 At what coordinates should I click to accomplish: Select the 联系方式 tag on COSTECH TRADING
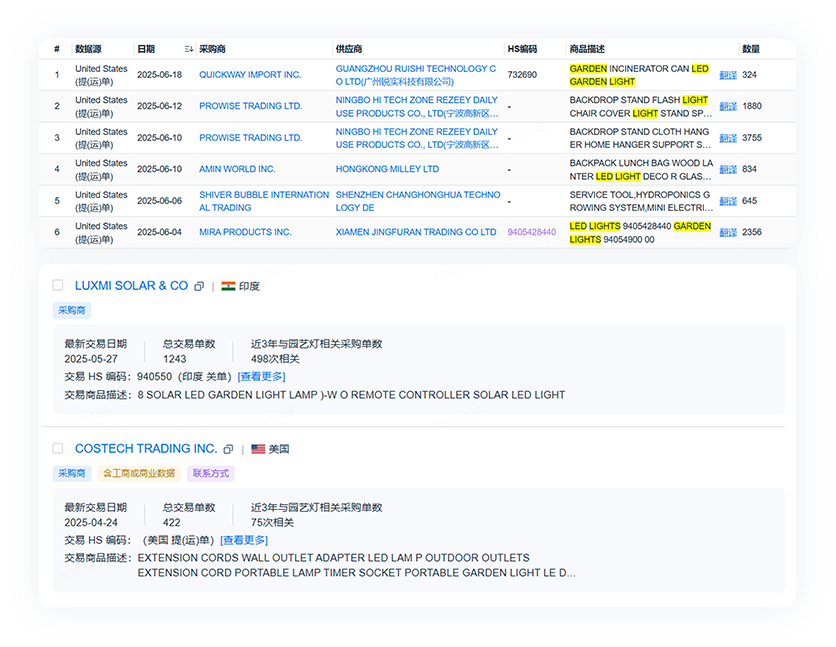(x=210, y=473)
